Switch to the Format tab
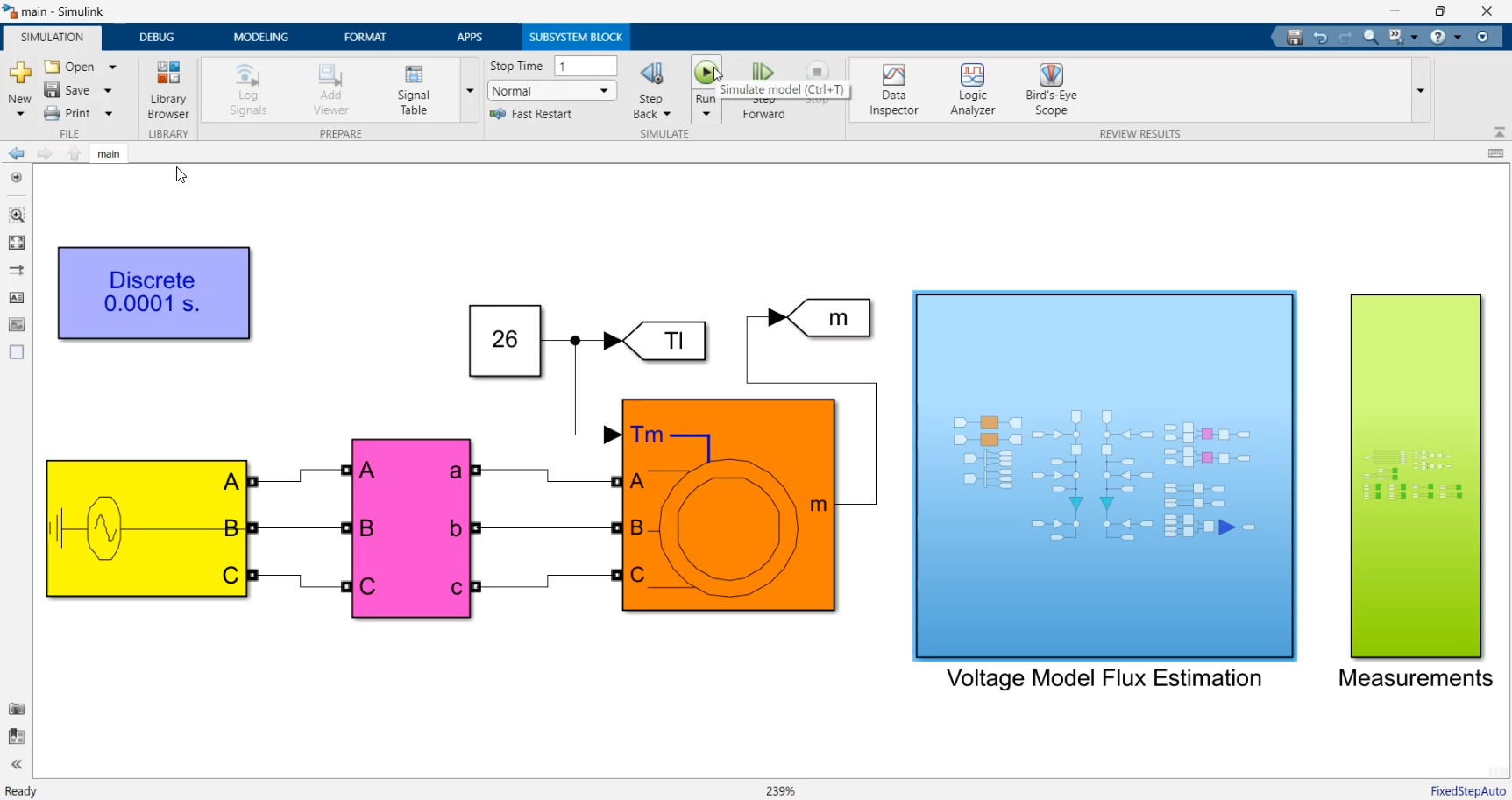Screen dimensions: 1512x800 coord(365,37)
